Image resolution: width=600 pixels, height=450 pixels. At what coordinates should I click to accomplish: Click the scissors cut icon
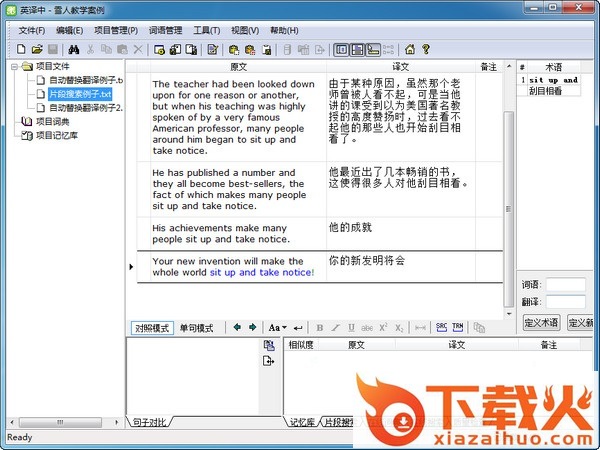[90, 49]
